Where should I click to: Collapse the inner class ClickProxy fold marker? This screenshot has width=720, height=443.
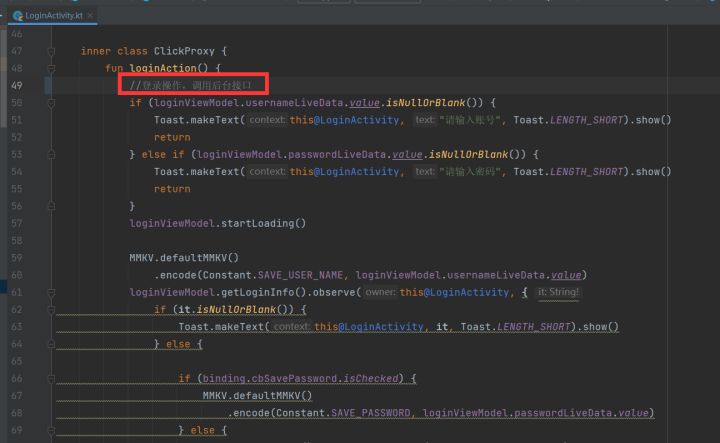pos(51,51)
